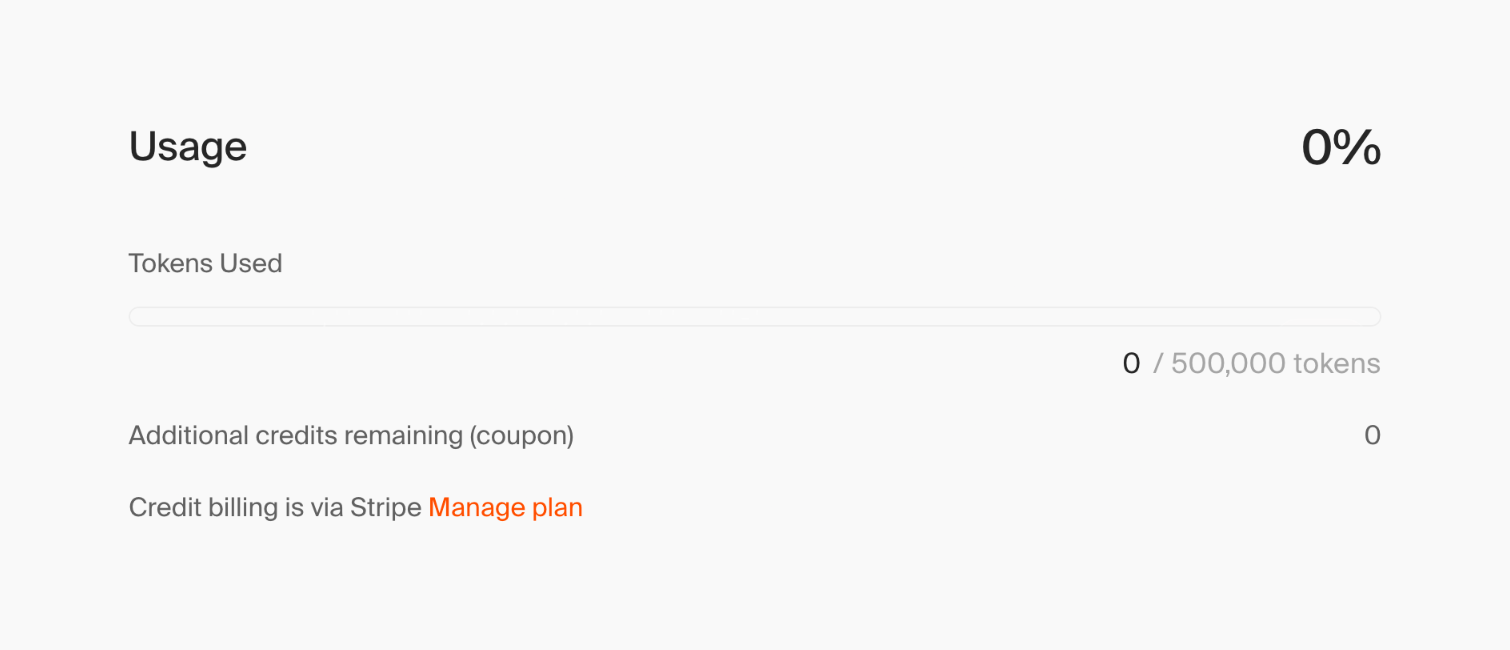Screen dimensions: 1510x650
Task: Click the middle of the tokens progress bar
Action: coord(755,317)
